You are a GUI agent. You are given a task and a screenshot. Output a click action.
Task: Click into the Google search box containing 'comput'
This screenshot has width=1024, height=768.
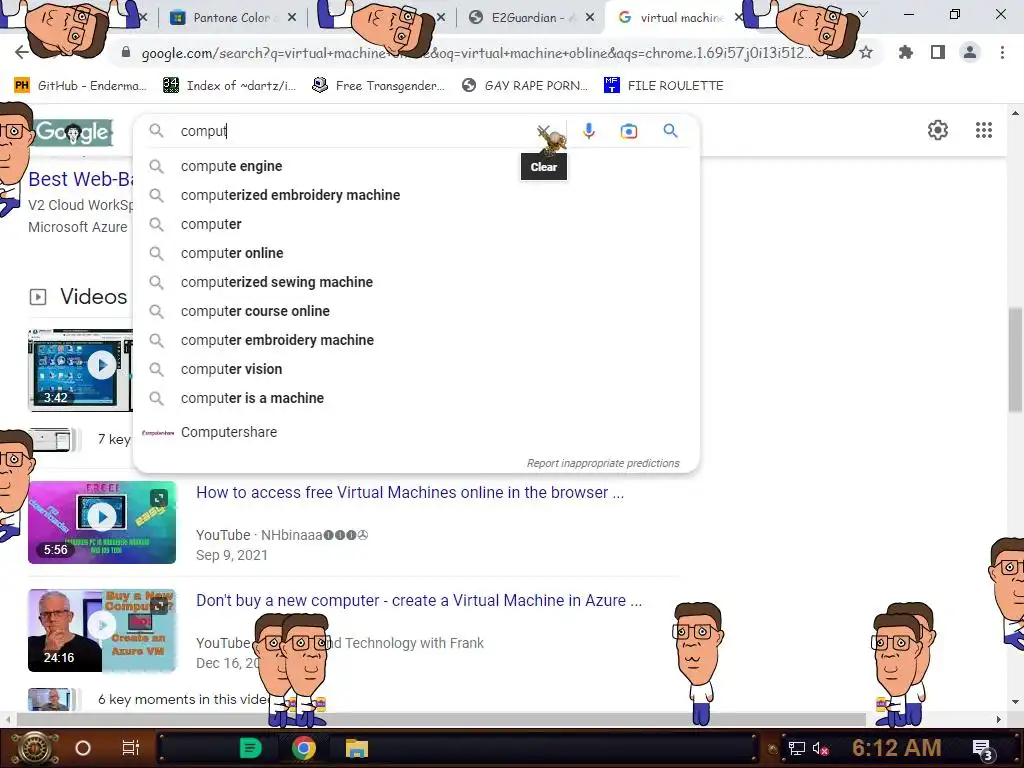pyautogui.click(x=353, y=131)
